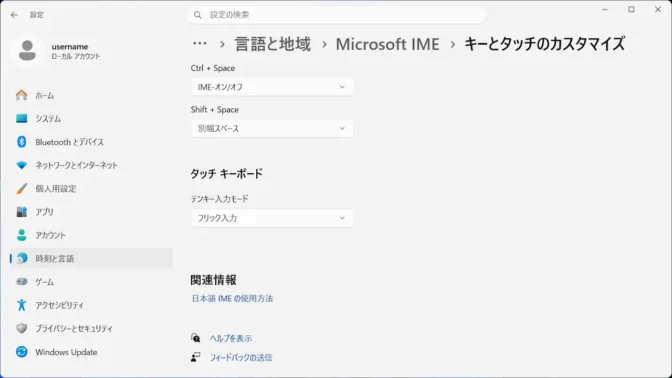Open プライバシーとセキュリティ settings

[x=91, y=328]
